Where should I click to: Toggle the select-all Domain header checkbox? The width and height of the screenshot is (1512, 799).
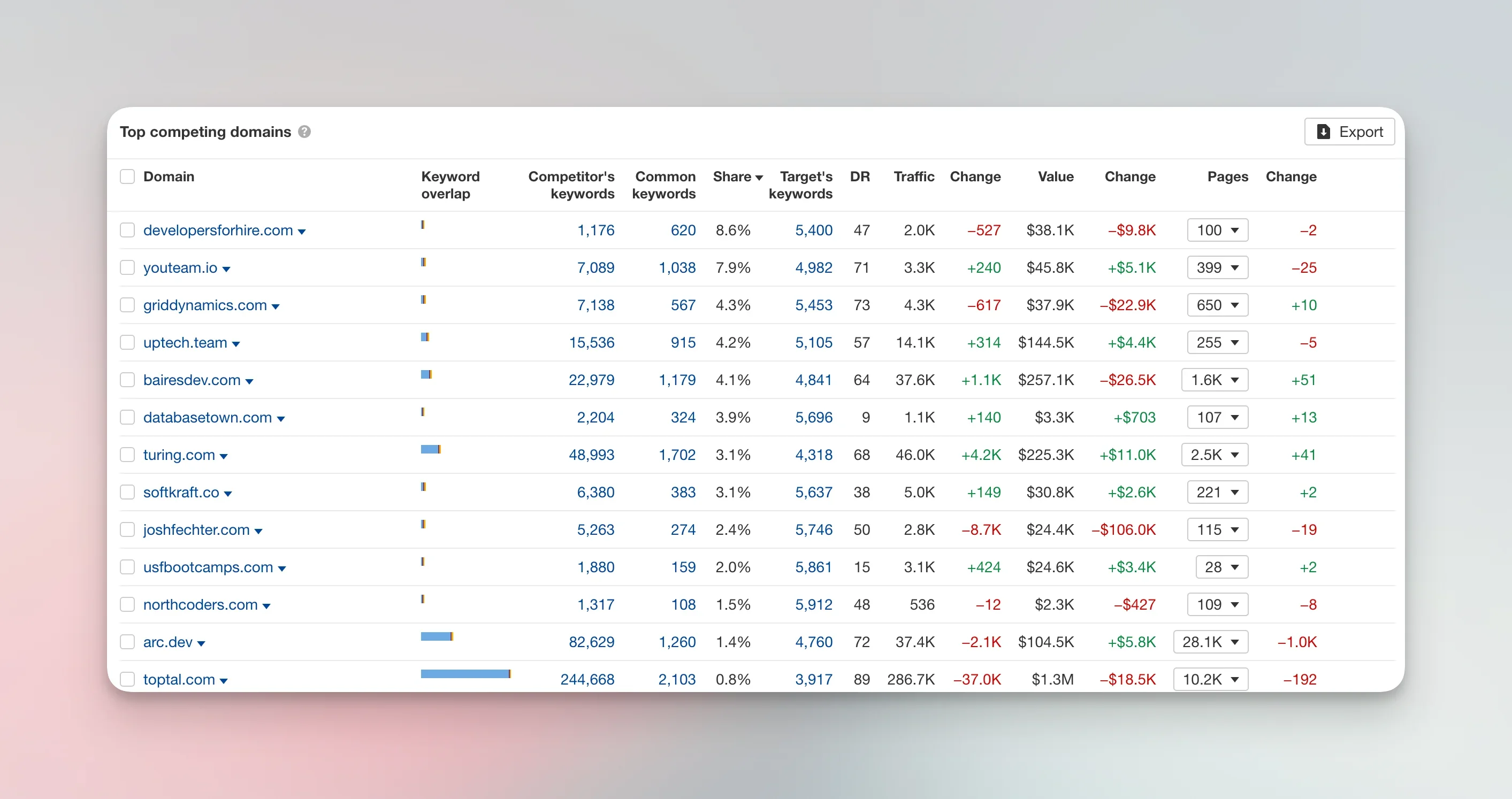click(127, 176)
